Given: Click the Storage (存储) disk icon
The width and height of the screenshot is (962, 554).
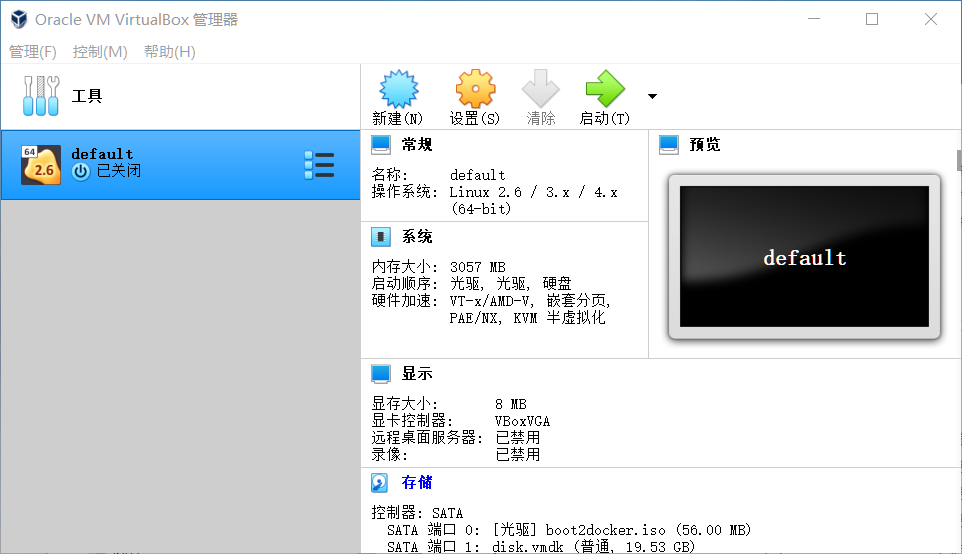Looking at the screenshot, I should [x=380, y=483].
